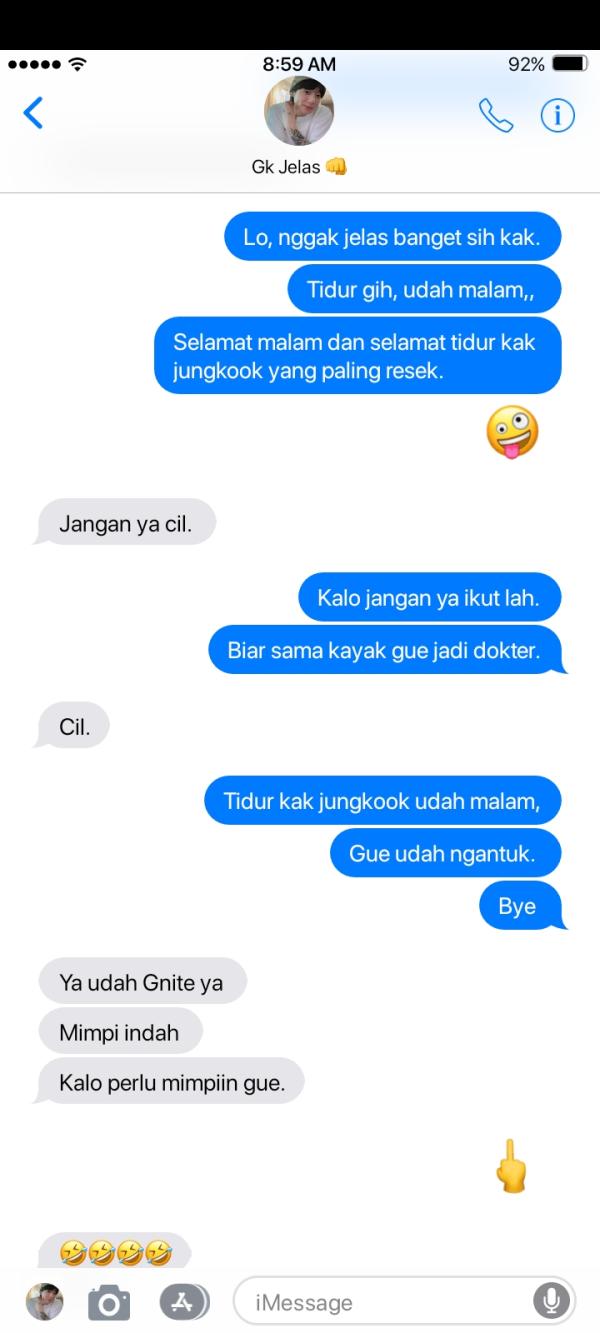Open the camera icon

click(109, 1303)
